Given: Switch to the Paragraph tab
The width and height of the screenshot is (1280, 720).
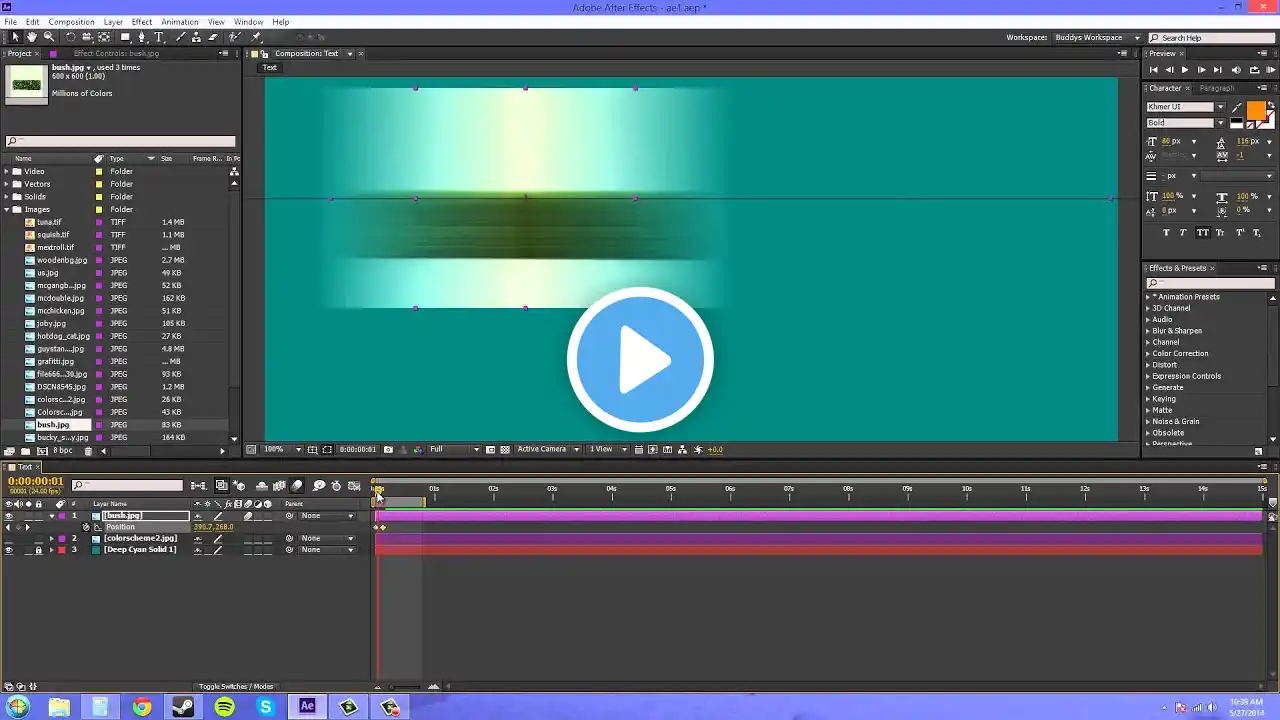Looking at the screenshot, I should coord(1217,88).
